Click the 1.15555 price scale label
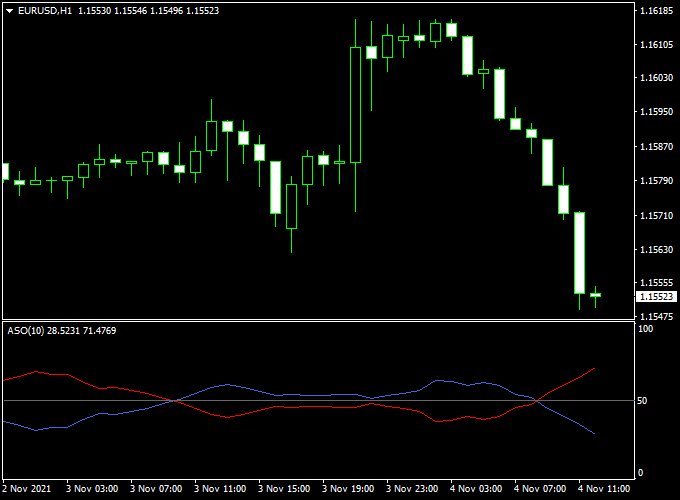The height and width of the screenshot is (500, 680). click(657, 283)
